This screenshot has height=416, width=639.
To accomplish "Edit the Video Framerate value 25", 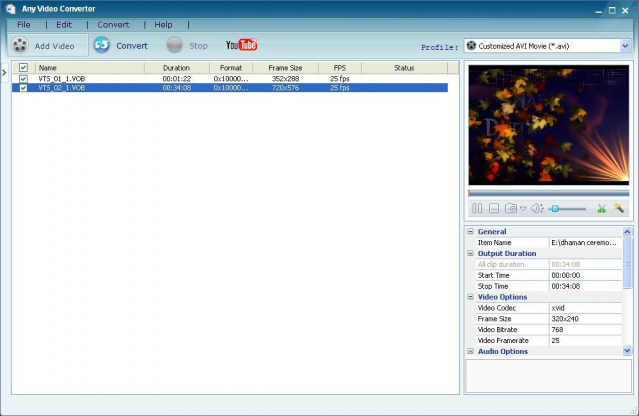I will (585, 340).
